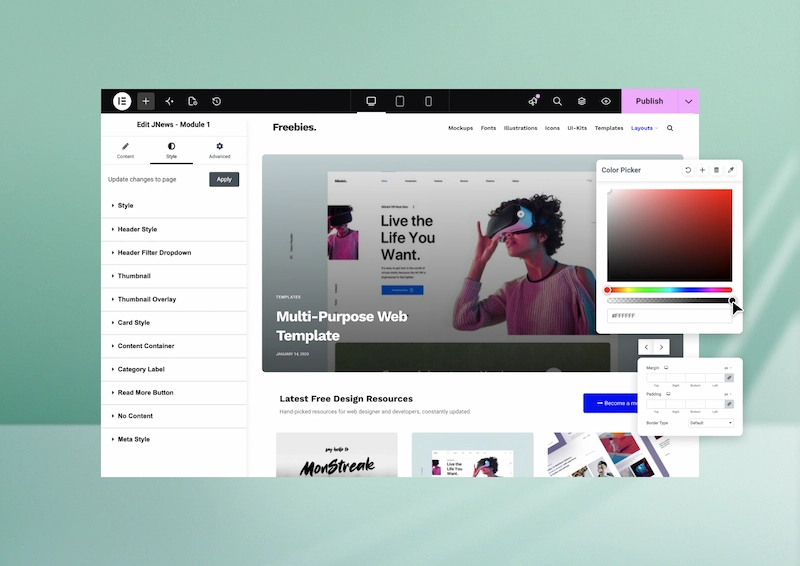Viewport: 800px width, 566px height.
Task: Reset color in the Color Picker
Action: [x=688, y=170]
